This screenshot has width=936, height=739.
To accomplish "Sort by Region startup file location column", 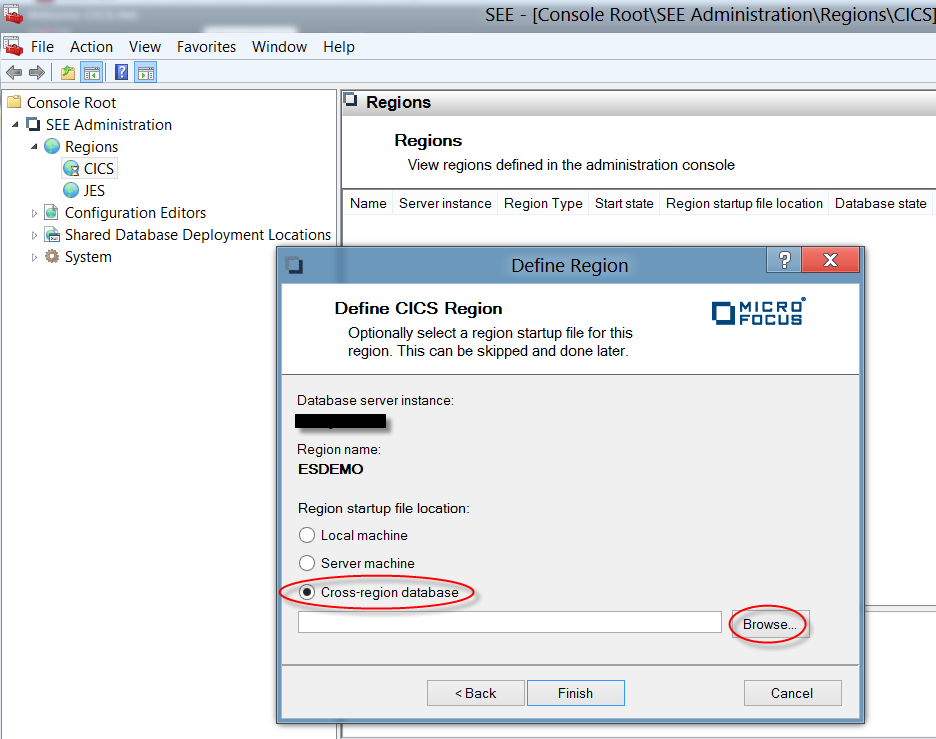I will coord(744,204).
